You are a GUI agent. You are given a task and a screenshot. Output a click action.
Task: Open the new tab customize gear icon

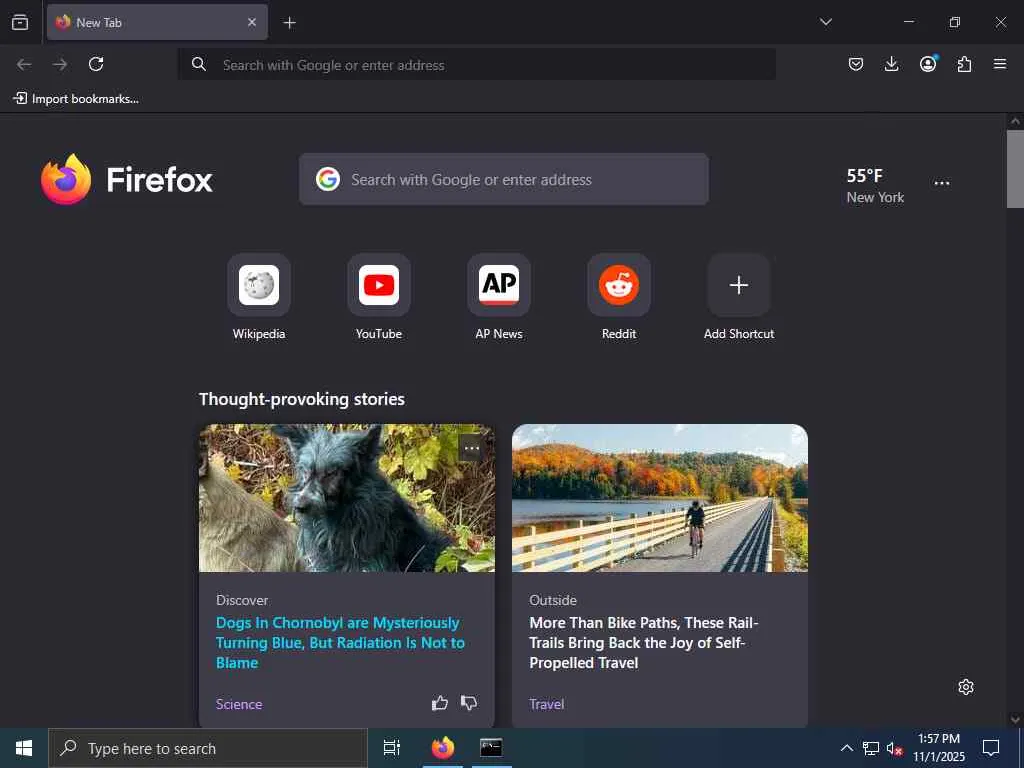[966, 687]
